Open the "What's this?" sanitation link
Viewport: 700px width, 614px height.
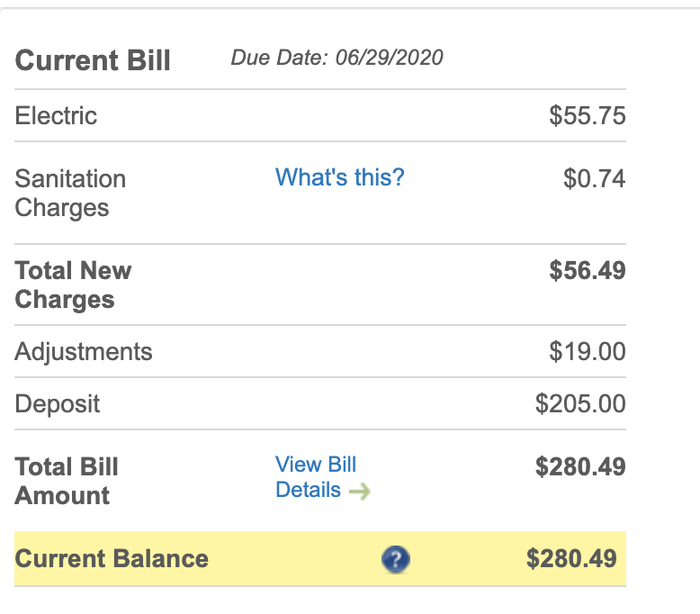coord(340,178)
